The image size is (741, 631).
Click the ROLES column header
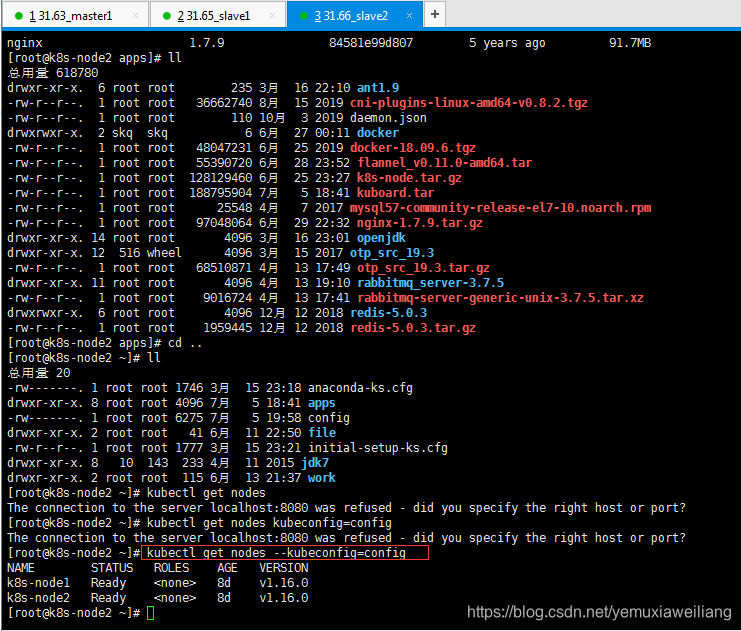pos(172,568)
